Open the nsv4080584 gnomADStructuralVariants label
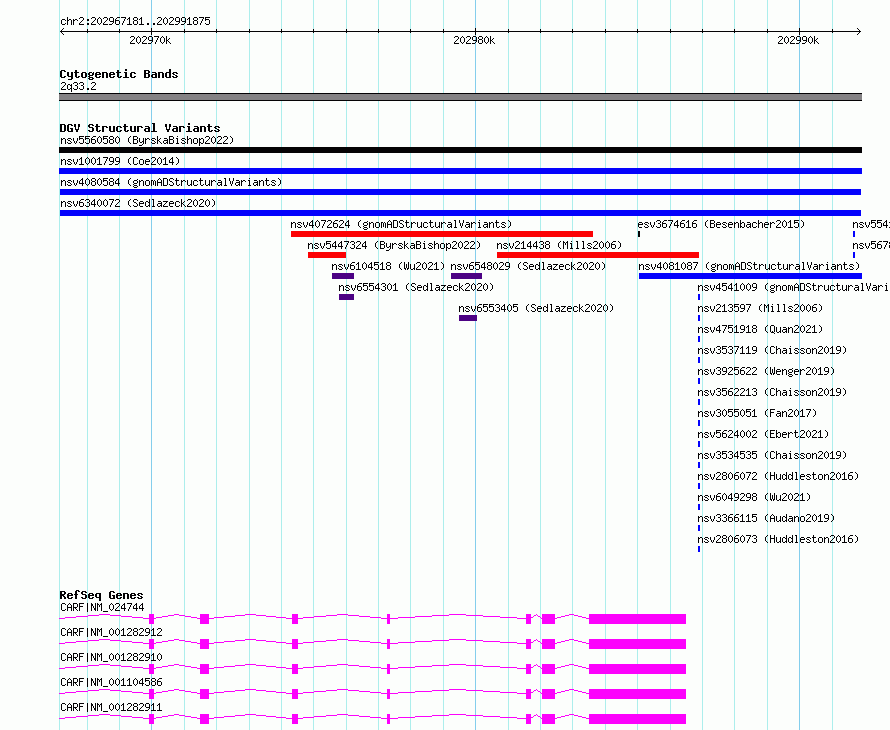Viewport: 890px width, 730px height. point(171,182)
